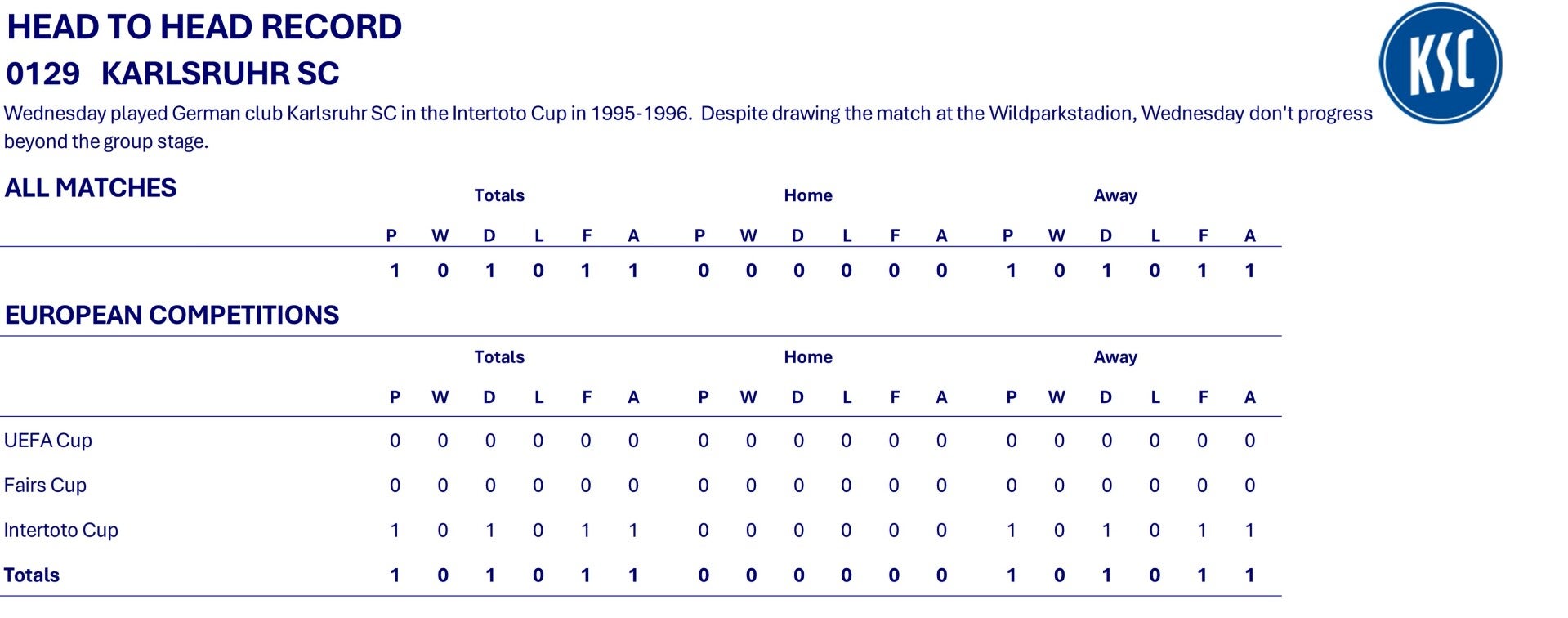
Task: Click the KSC club logo
Action: [x=1440, y=64]
